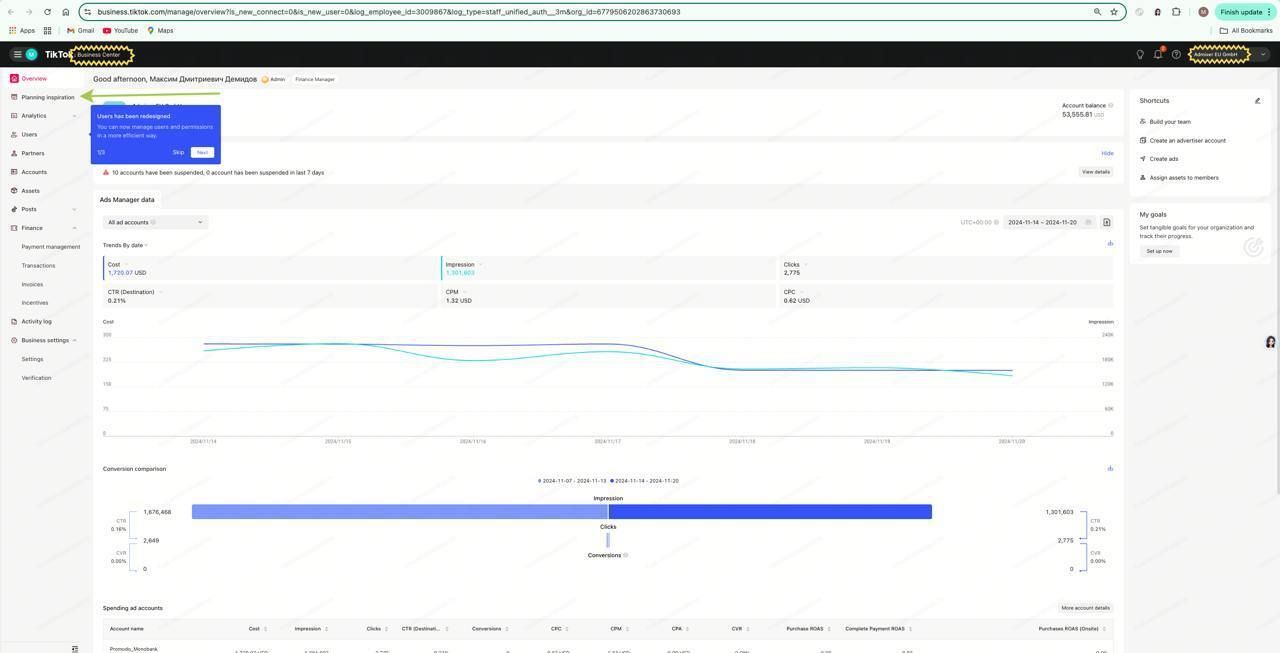Collapse the Business settings section
The image size is (1280, 653).
click(74, 340)
